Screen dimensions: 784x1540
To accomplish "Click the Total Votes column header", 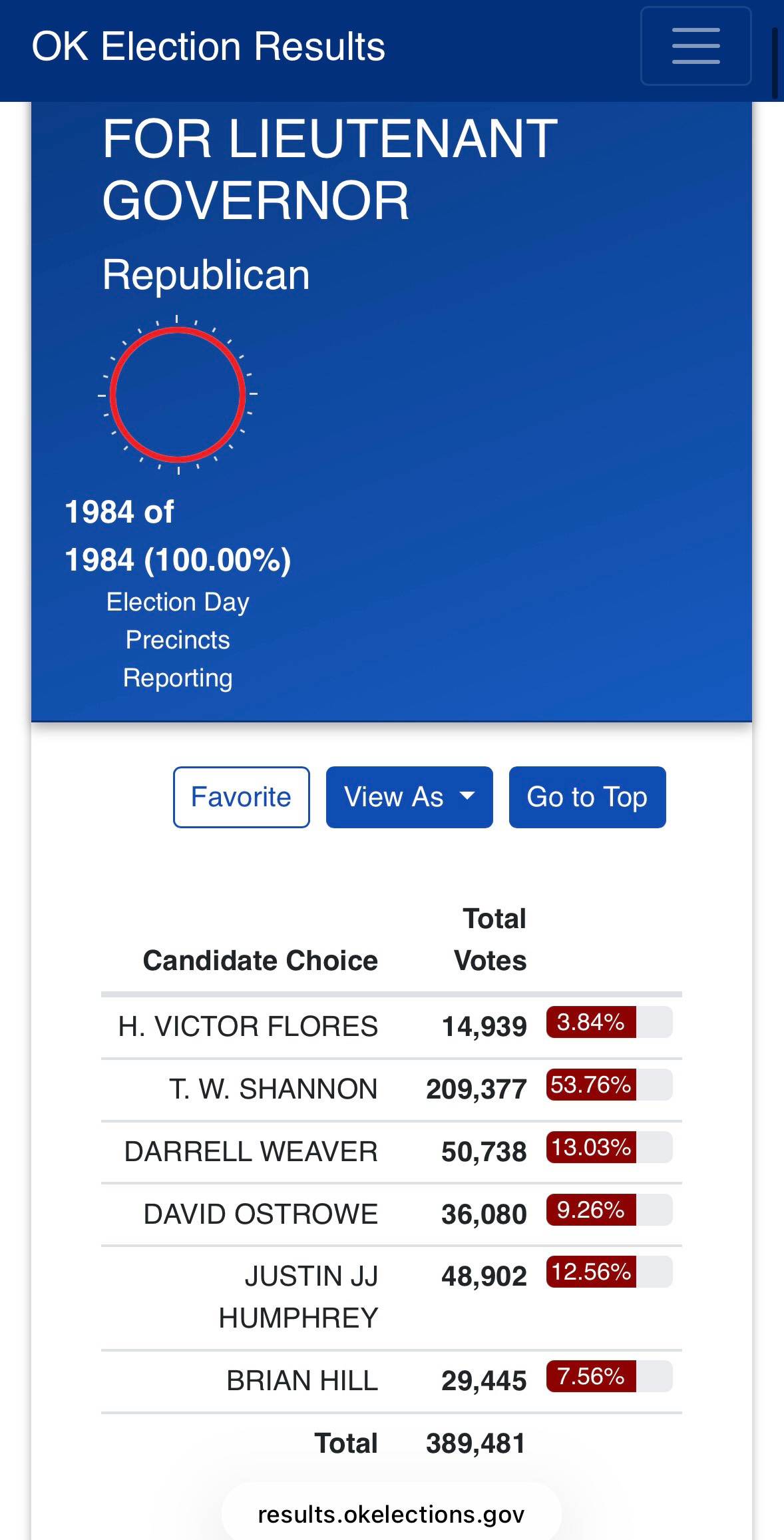I will pyautogui.click(x=490, y=939).
